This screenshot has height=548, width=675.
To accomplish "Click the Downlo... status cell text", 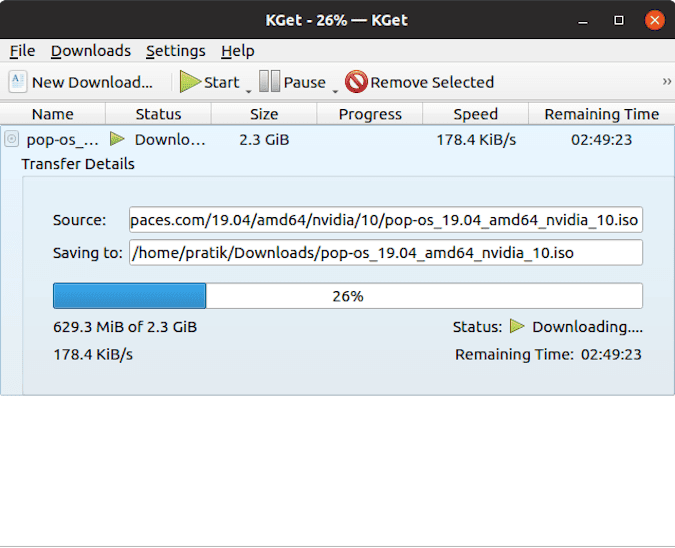I will (170, 139).
